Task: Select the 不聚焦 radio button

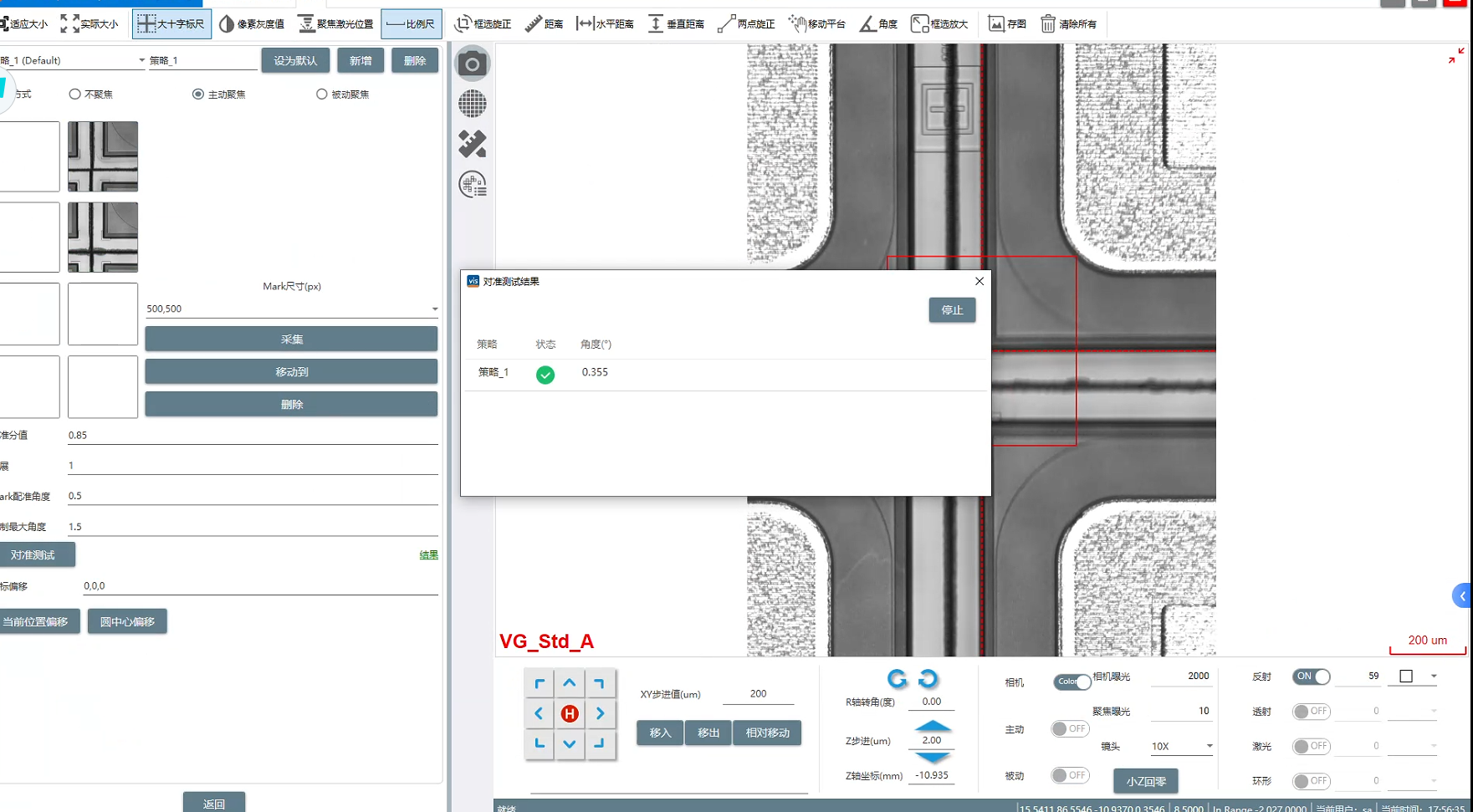Action: 75,94
